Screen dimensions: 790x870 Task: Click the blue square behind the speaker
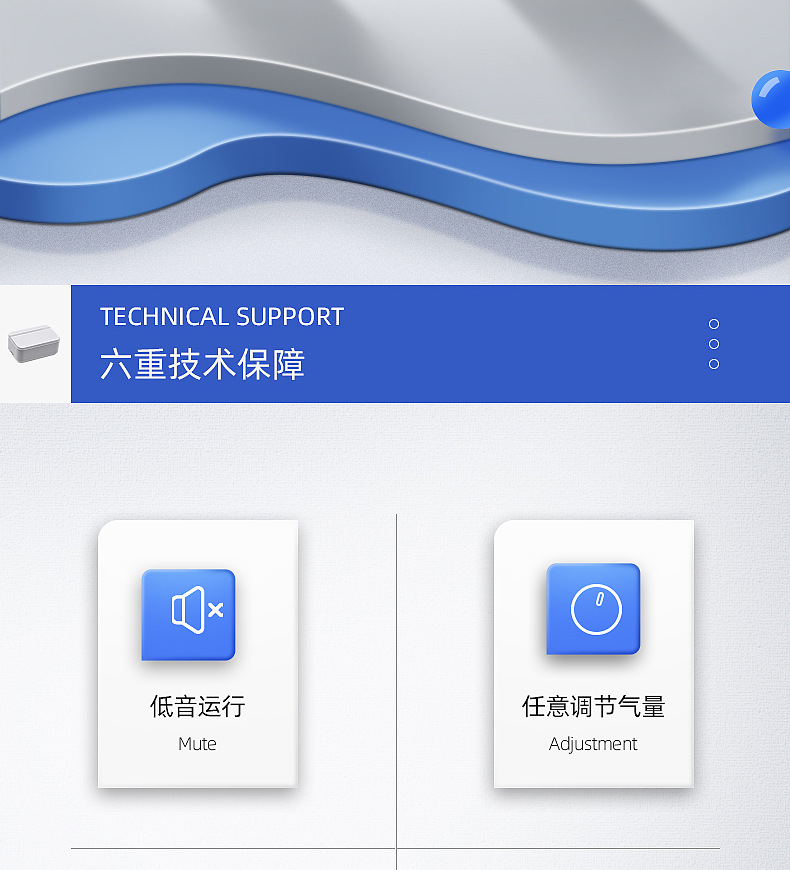tap(189, 615)
